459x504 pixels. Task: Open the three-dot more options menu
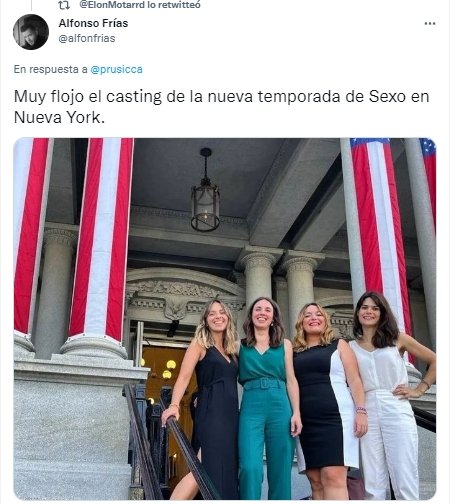[x=430, y=24]
